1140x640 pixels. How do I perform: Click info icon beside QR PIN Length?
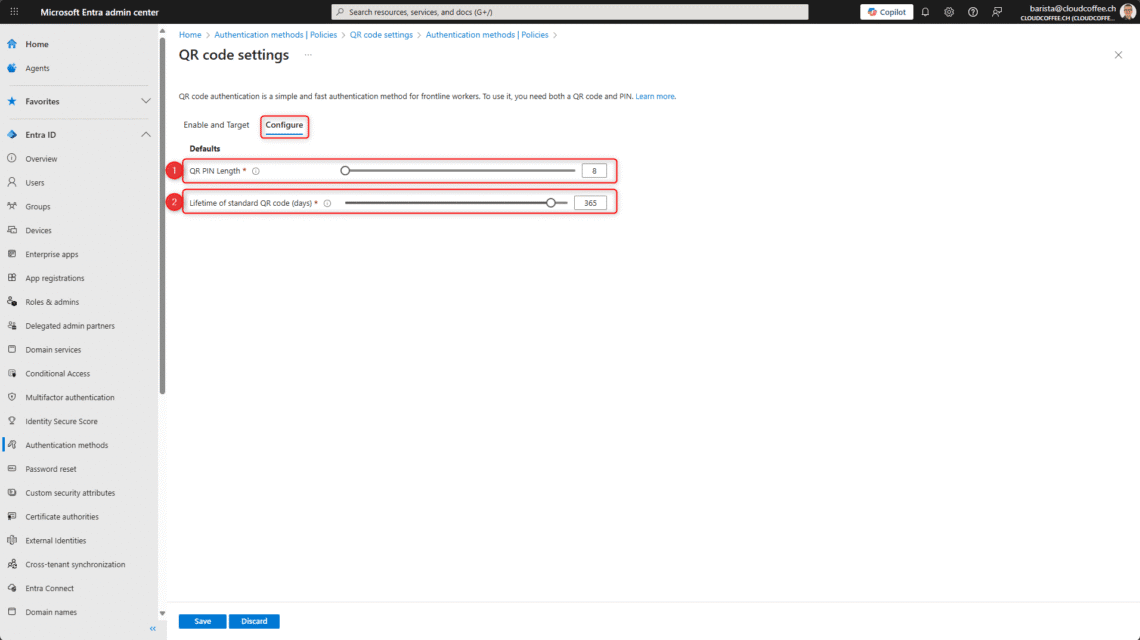pyautogui.click(x=256, y=172)
